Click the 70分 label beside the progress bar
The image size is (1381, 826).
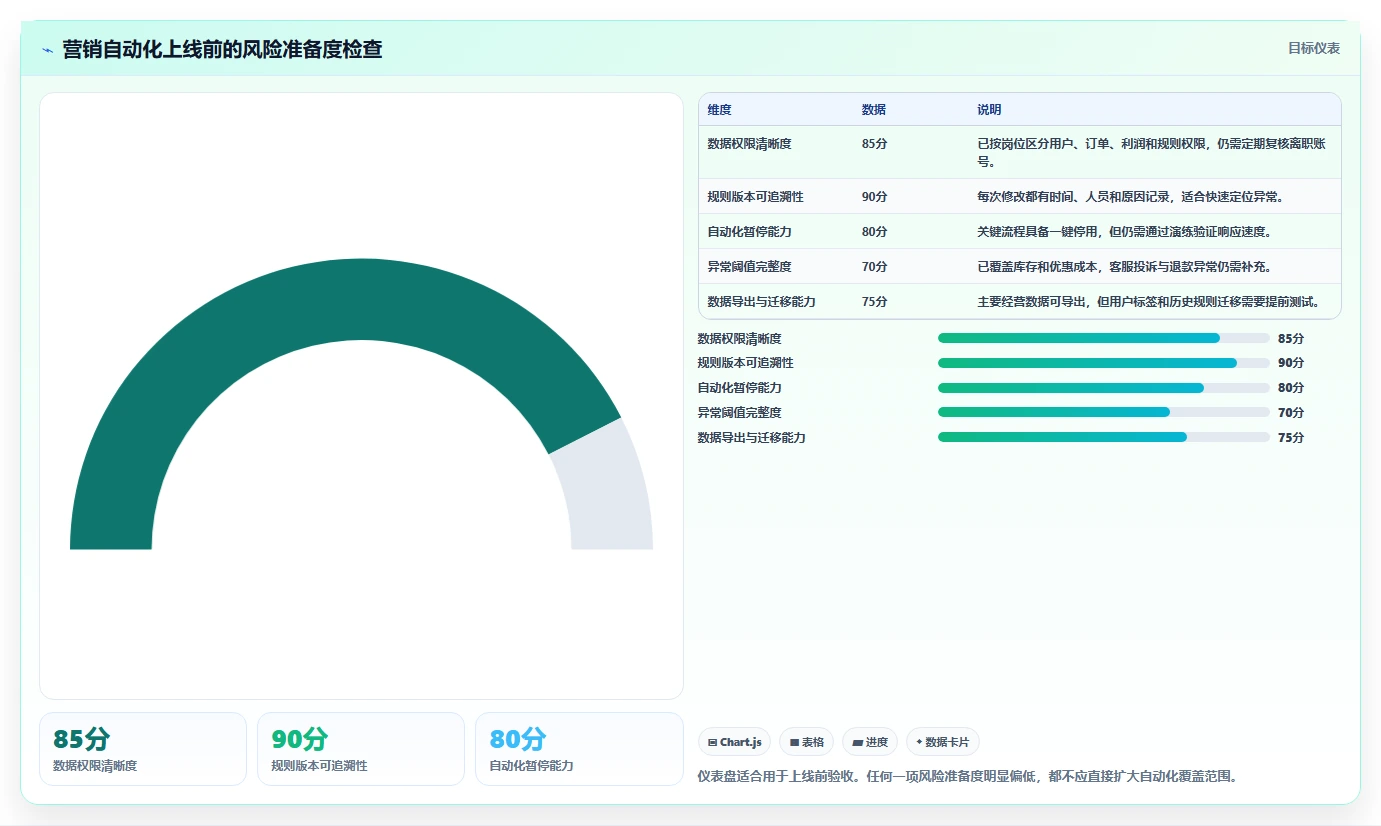tap(1291, 413)
